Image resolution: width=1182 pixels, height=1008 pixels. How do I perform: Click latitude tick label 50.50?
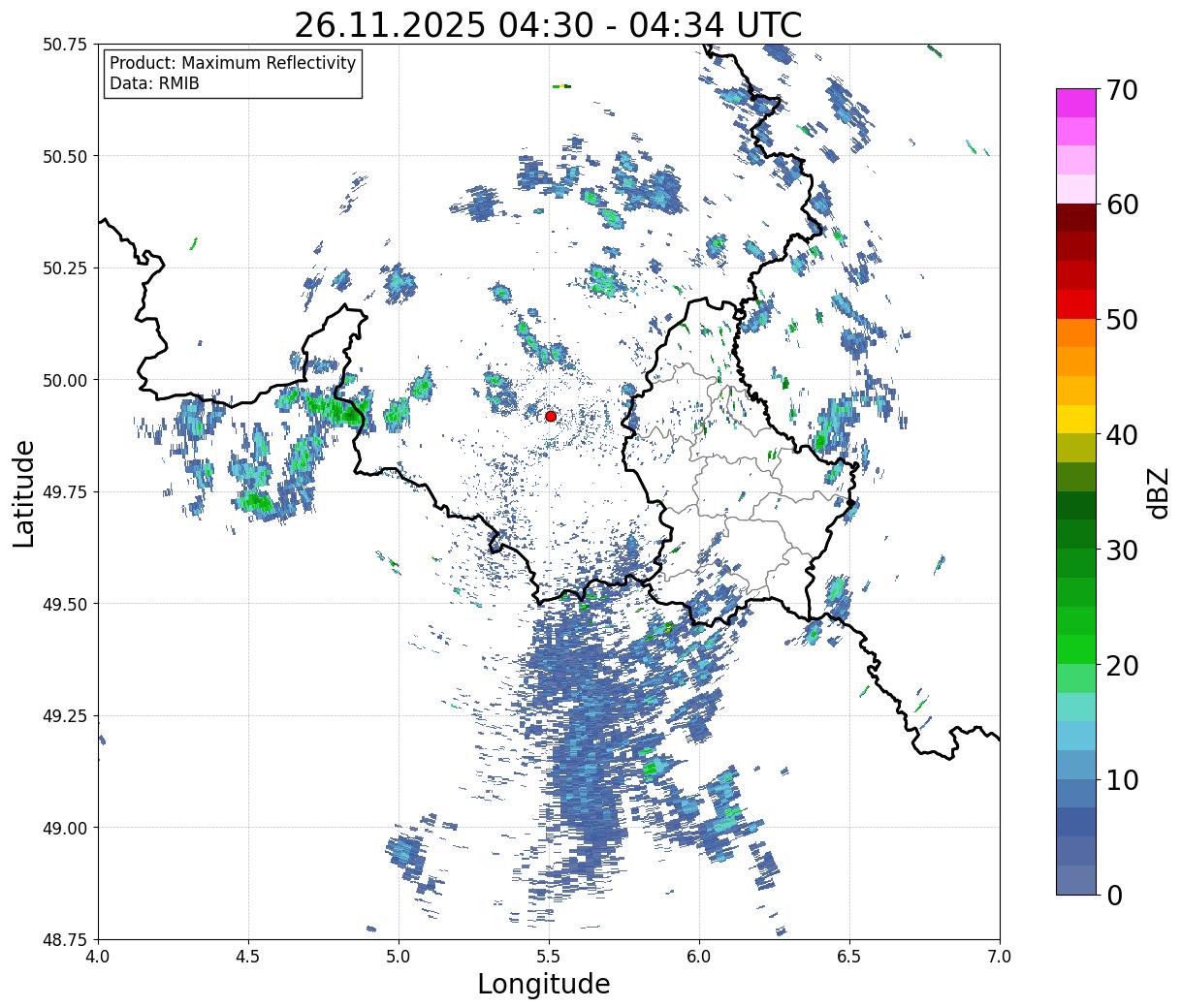[x=64, y=156]
